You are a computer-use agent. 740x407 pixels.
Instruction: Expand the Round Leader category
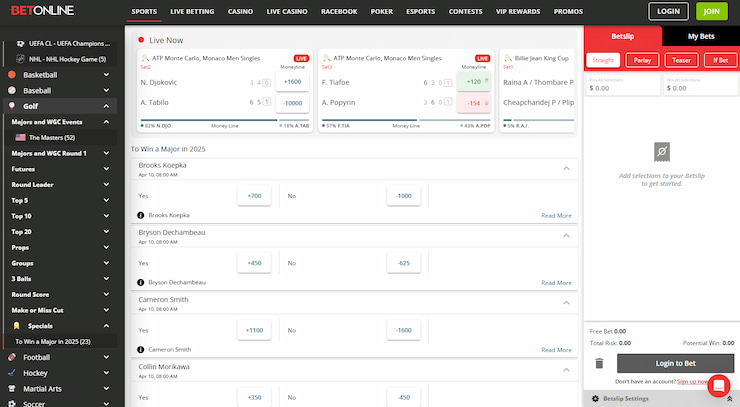(106, 185)
